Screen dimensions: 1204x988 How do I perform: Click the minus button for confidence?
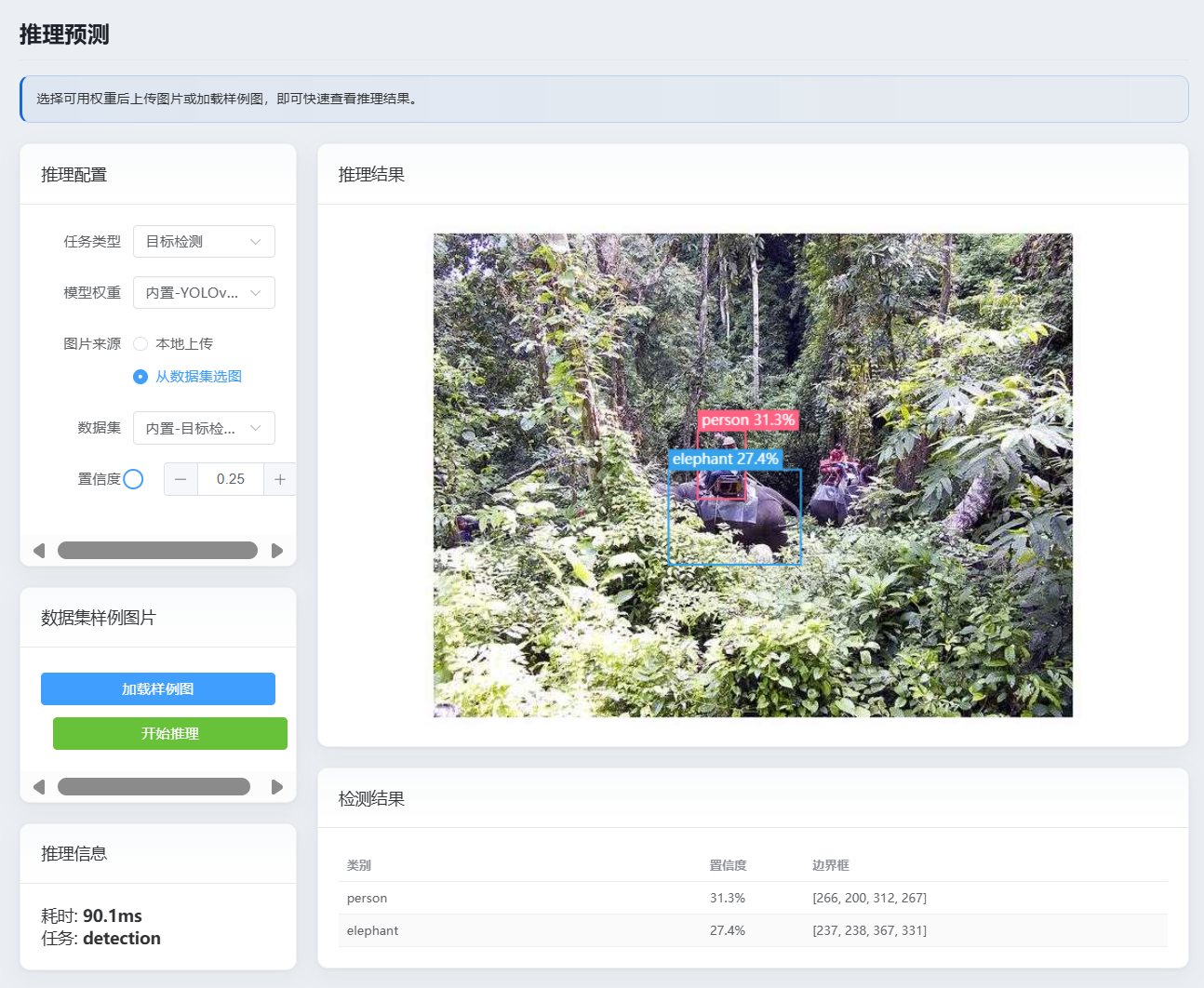(181, 479)
